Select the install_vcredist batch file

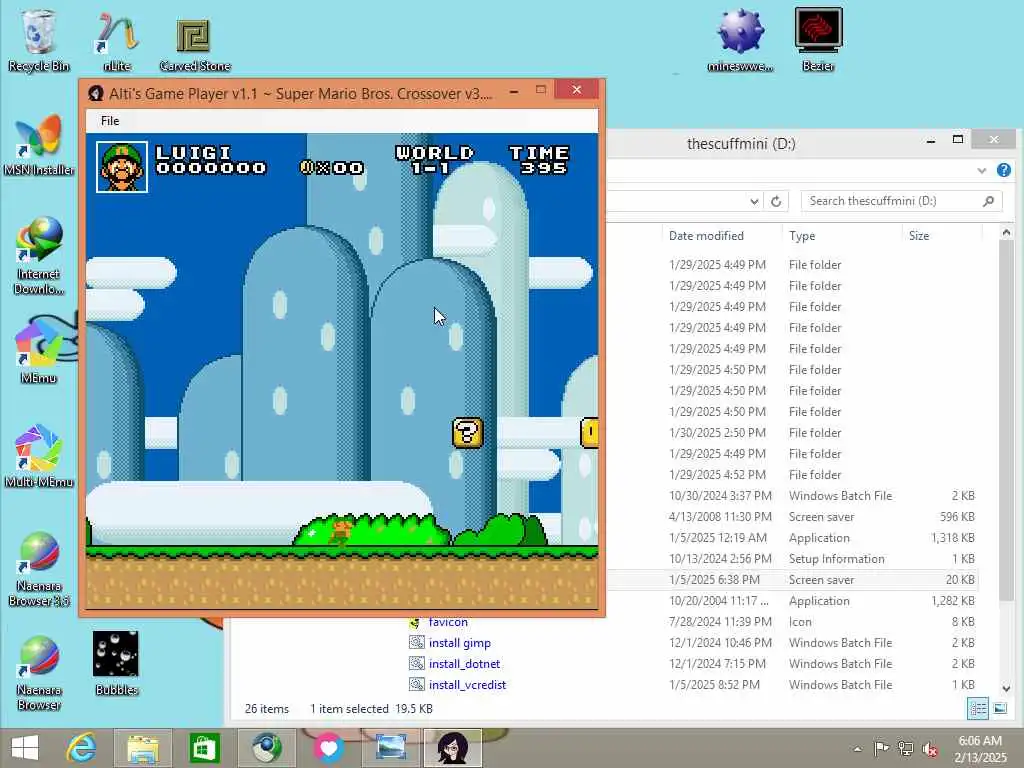[468, 684]
